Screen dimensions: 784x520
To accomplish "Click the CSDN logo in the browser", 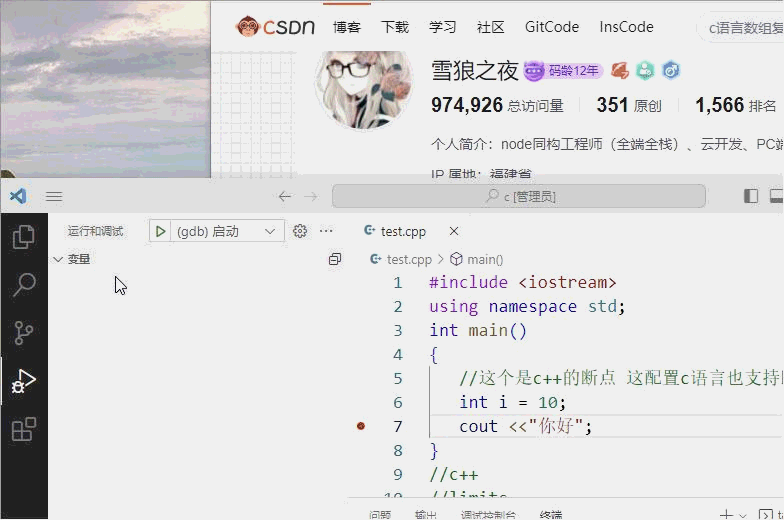I will [x=276, y=26].
